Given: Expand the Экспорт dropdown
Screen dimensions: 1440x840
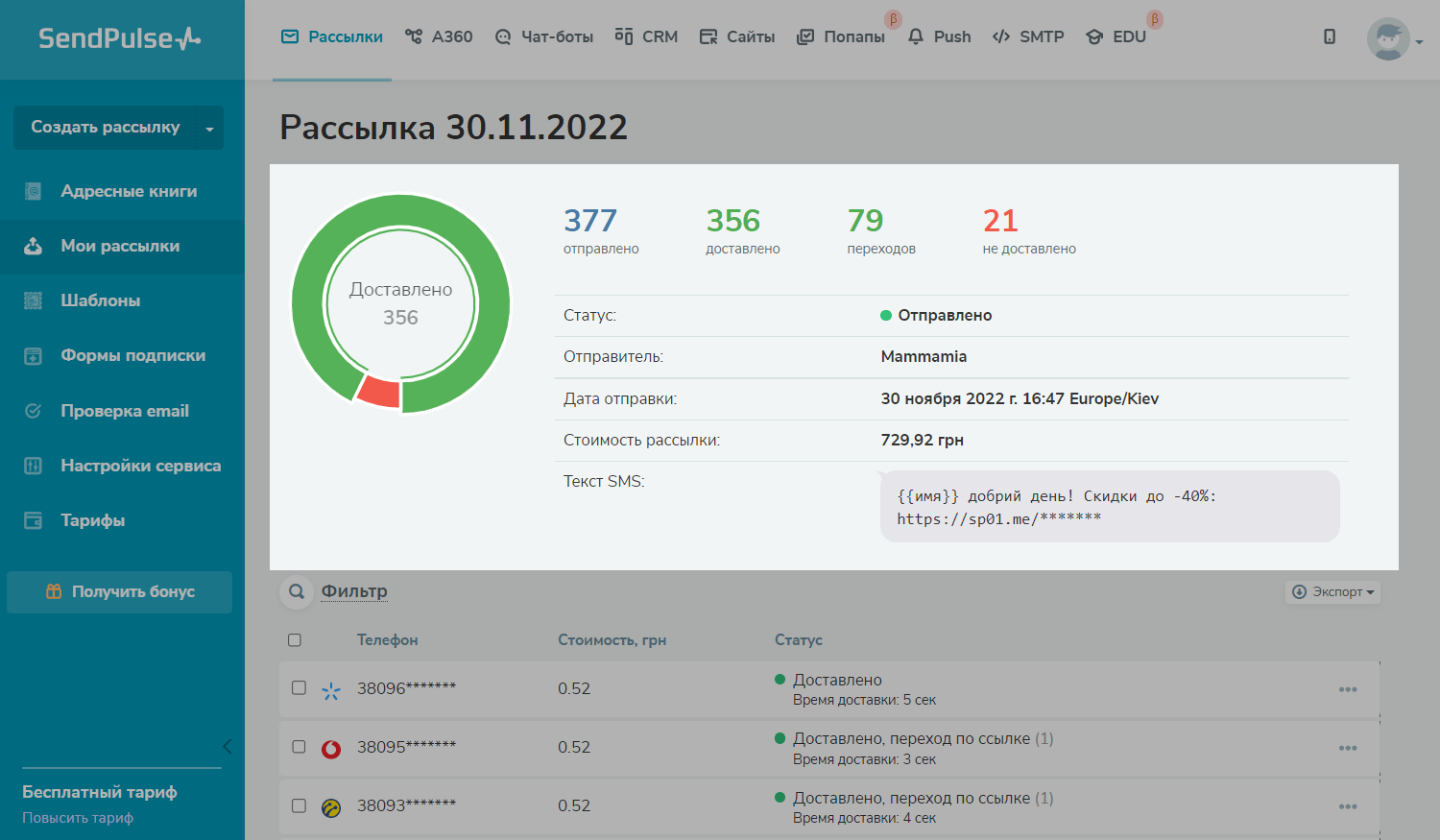Looking at the screenshot, I should coord(1332,592).
